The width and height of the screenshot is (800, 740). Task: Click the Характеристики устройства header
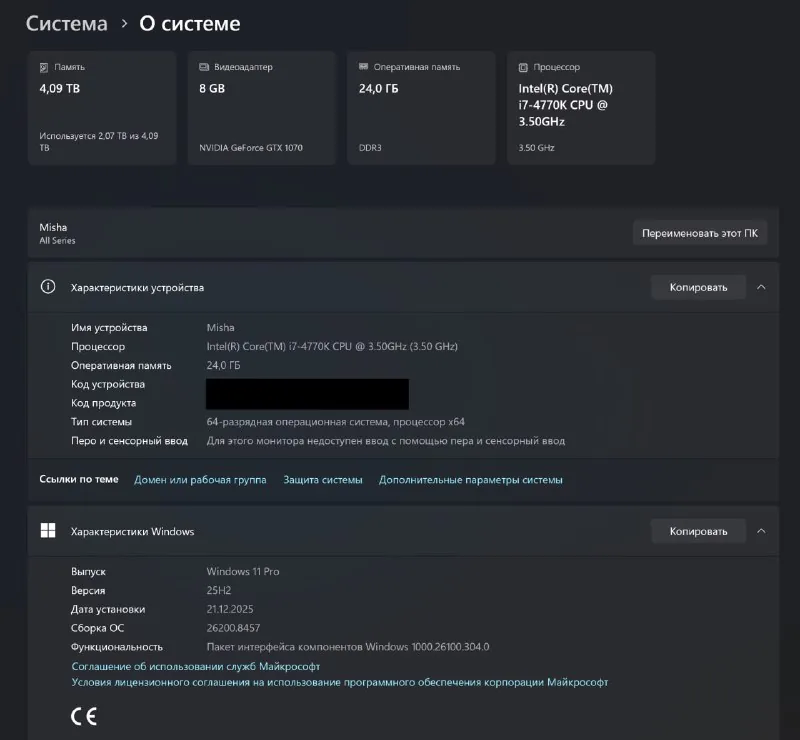(x=403, y=287)
